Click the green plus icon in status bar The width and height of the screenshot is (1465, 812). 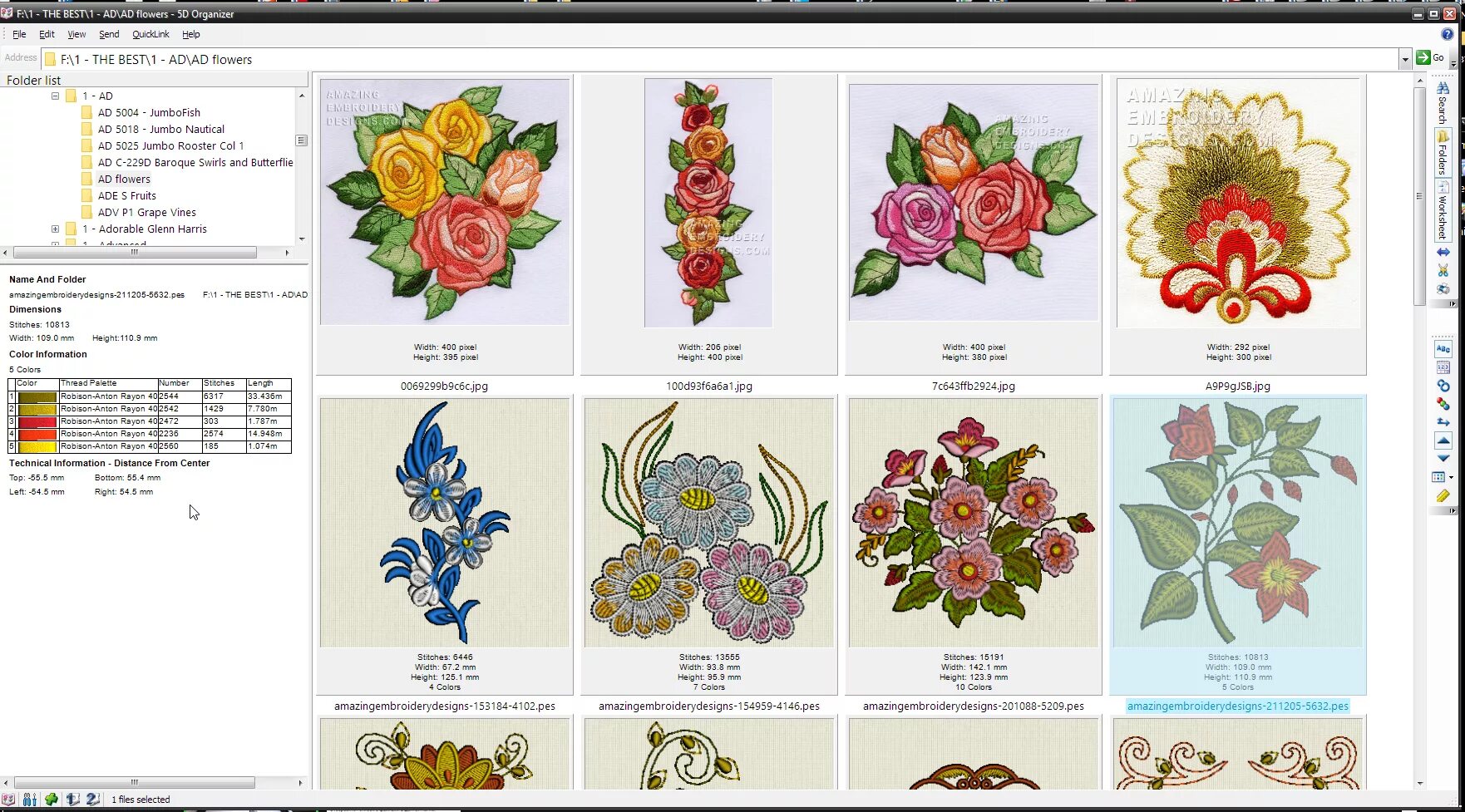coord(52,800)
